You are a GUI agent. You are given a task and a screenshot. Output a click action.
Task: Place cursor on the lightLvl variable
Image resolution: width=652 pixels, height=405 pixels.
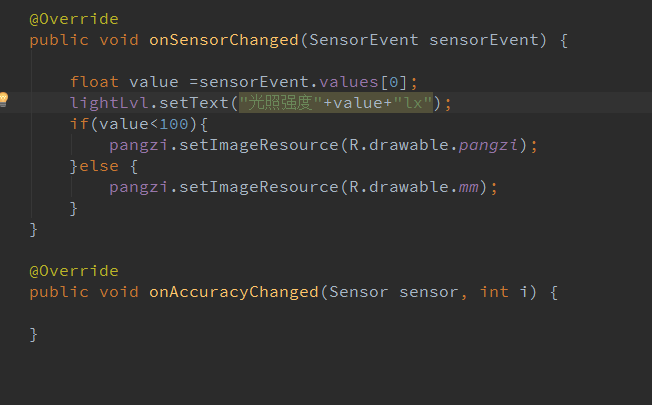pos(109,103)
